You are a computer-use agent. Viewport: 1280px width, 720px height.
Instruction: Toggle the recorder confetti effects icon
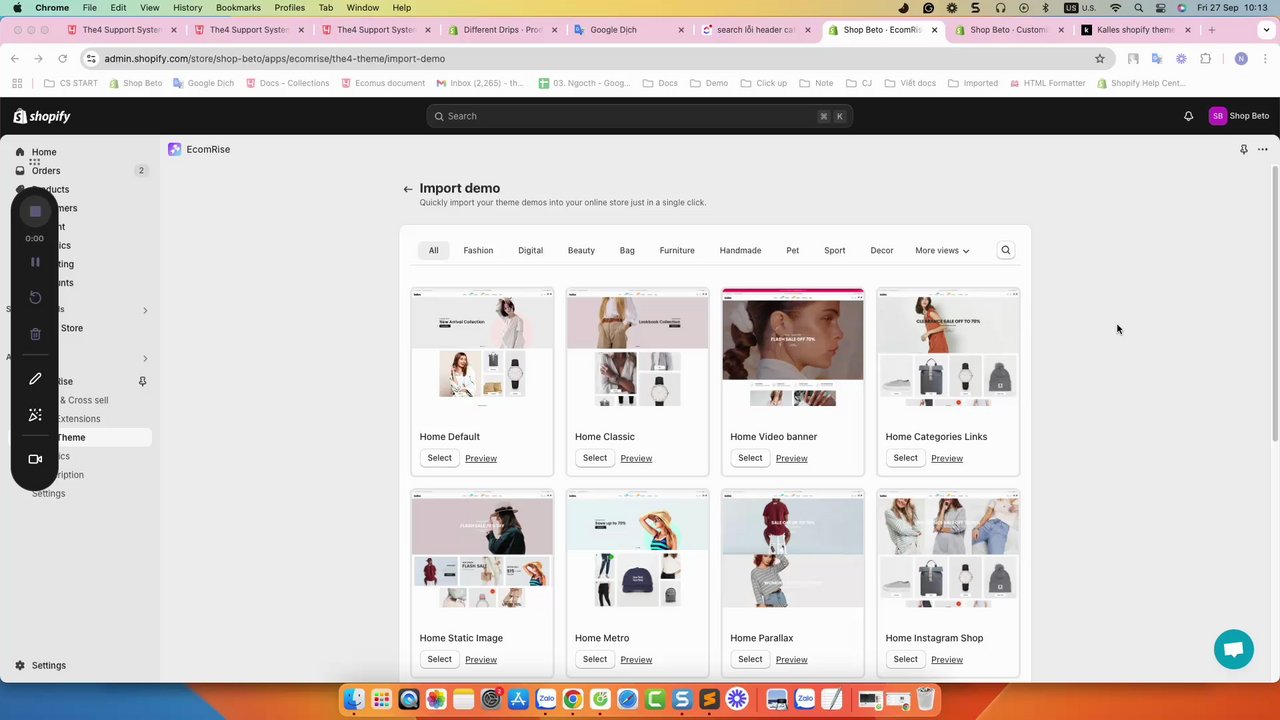pos(35,415)
